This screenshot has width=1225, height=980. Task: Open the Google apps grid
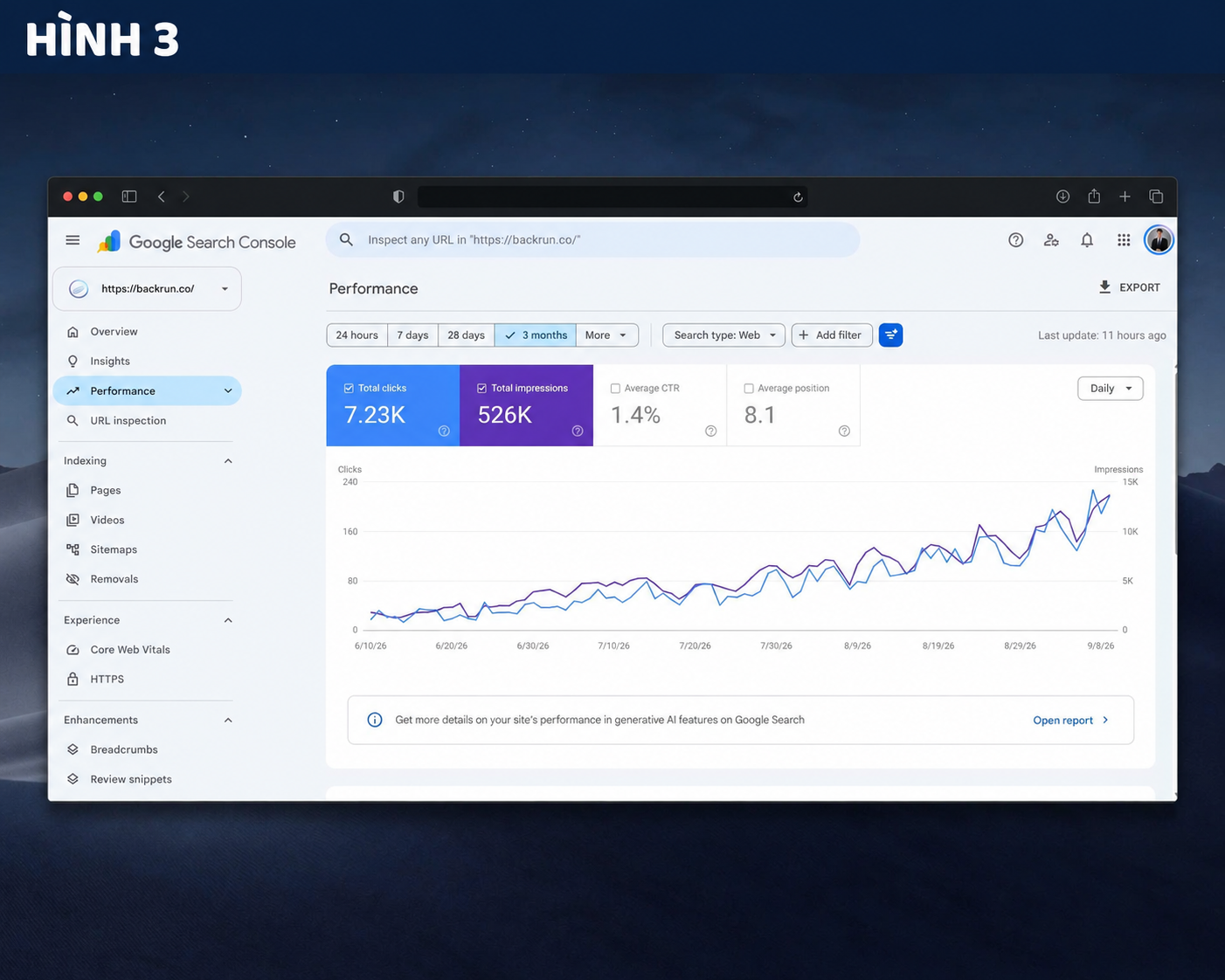coord(1124,240)
